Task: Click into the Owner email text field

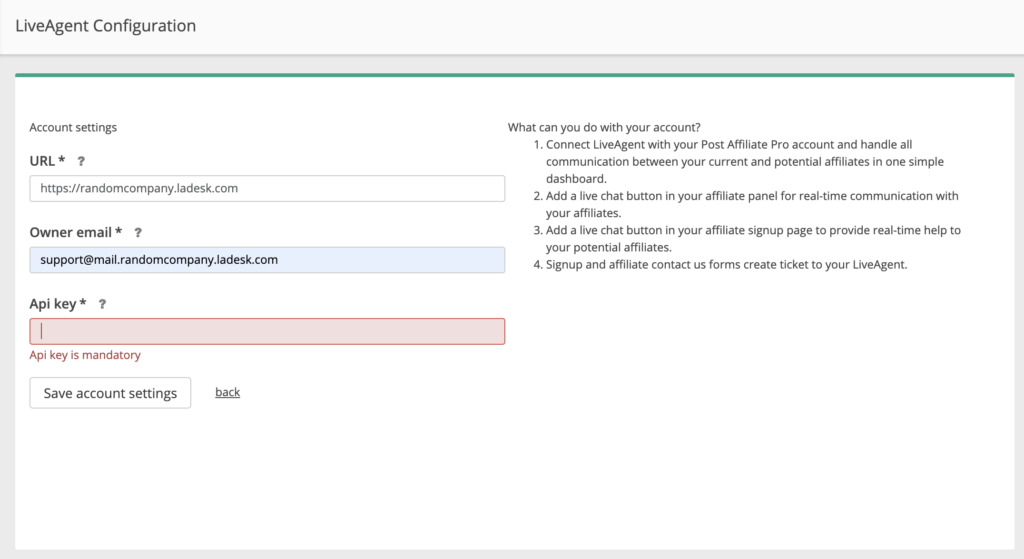Action: point(267,260)
